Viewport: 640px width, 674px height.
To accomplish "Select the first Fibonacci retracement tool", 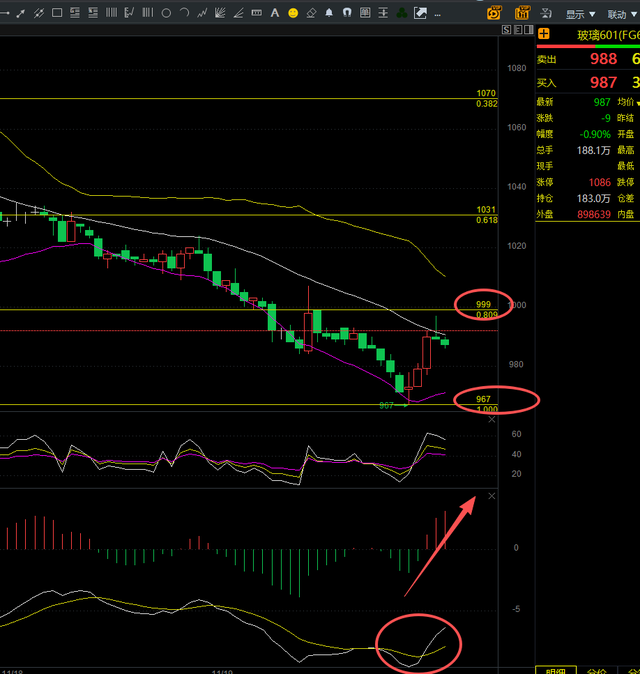I will 75,13.
